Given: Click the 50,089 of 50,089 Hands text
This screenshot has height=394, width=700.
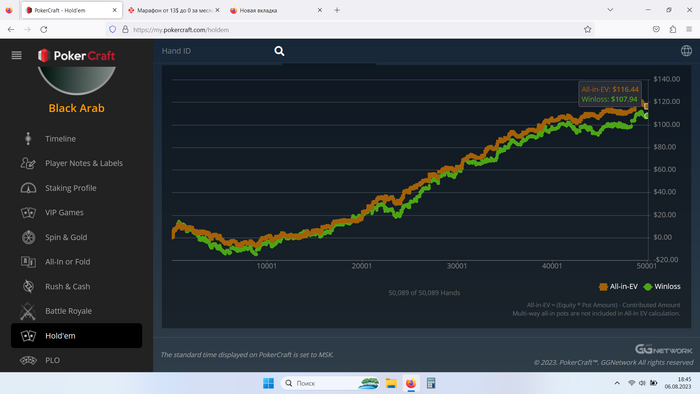Looking at the screenshot, I should click(x=424, y=293).
